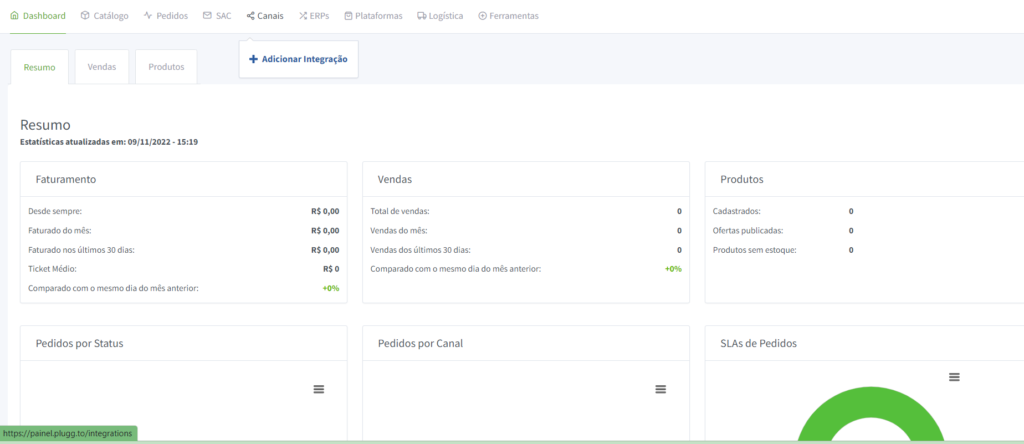
Task: Click the Pedidos por Status heading
Action: (80, 343)
